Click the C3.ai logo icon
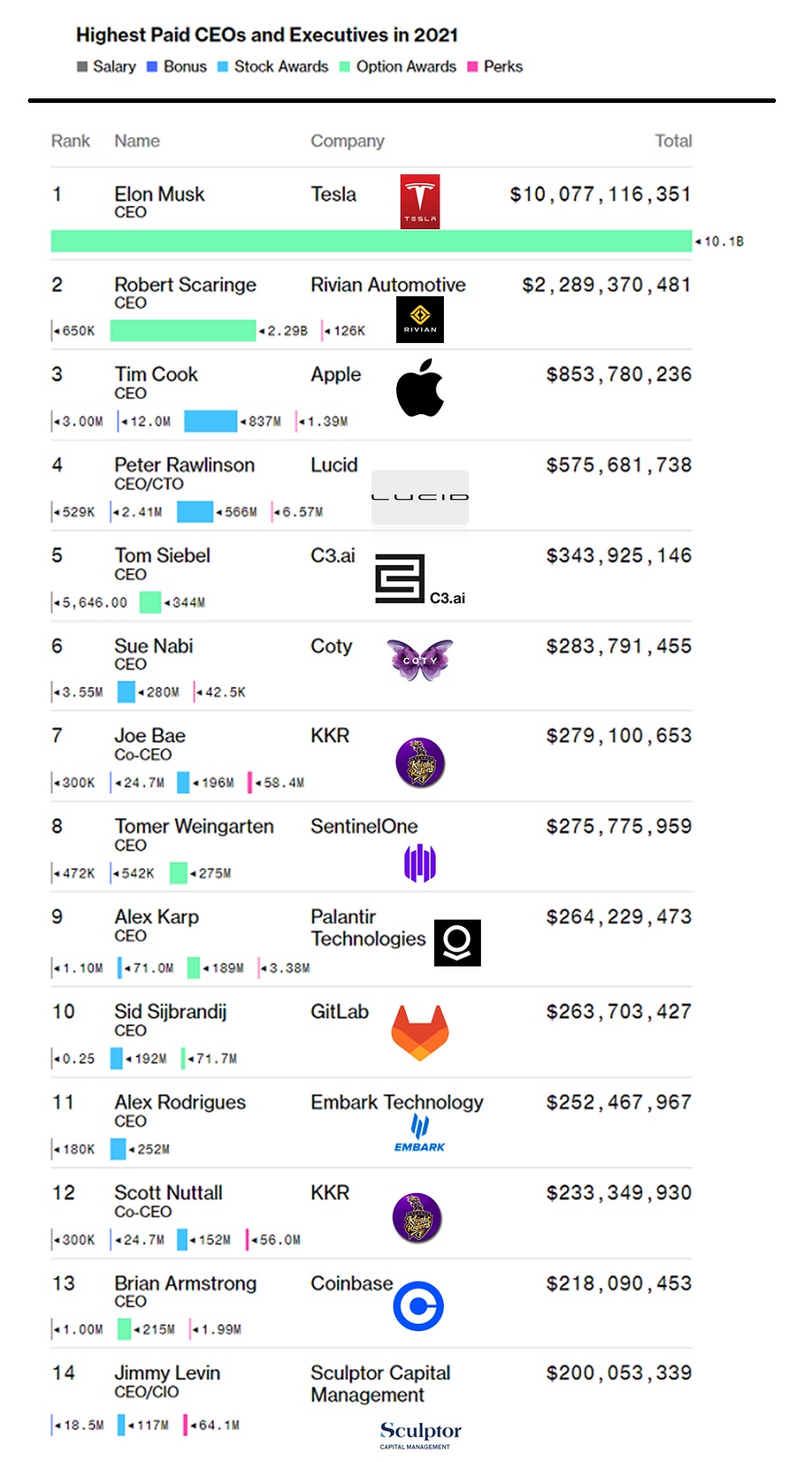Image resolution: width=812 pixels, height=1462 pixels. 401,578
